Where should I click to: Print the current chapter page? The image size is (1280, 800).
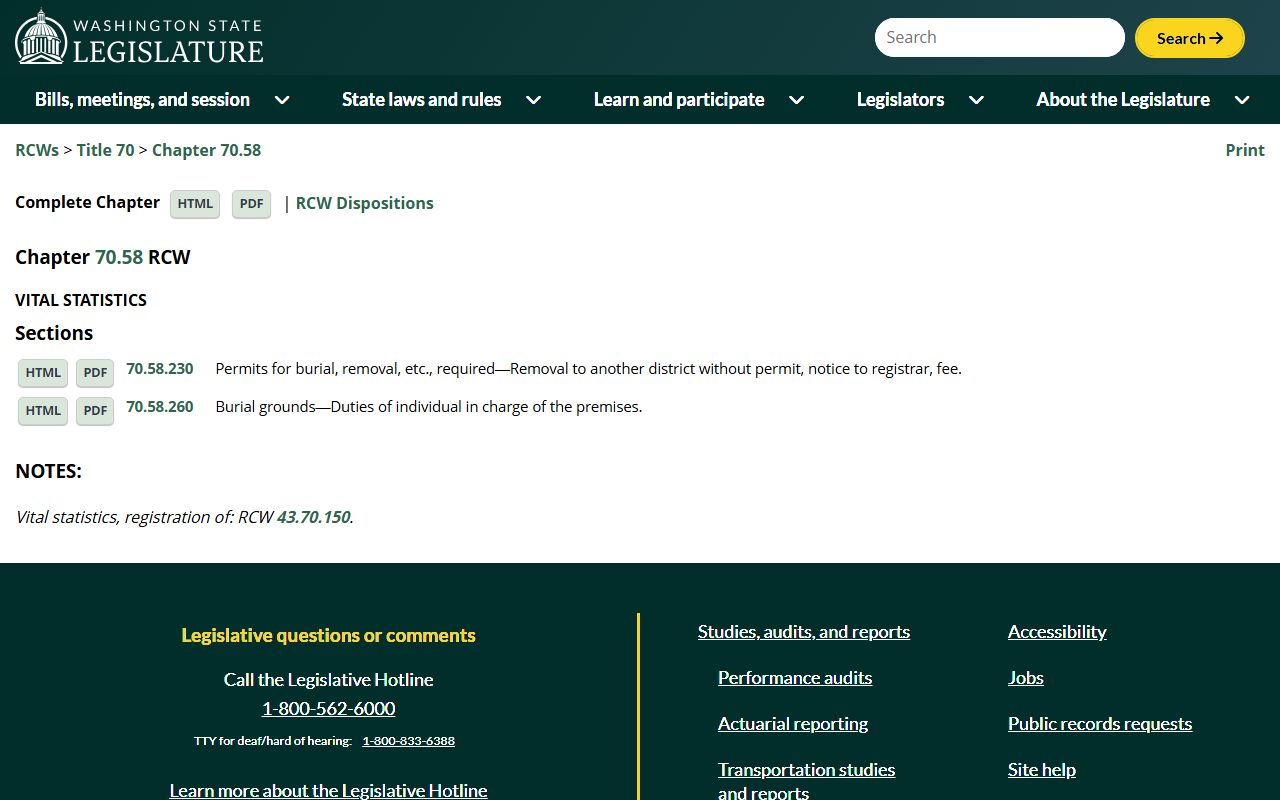pos(1244,150)
